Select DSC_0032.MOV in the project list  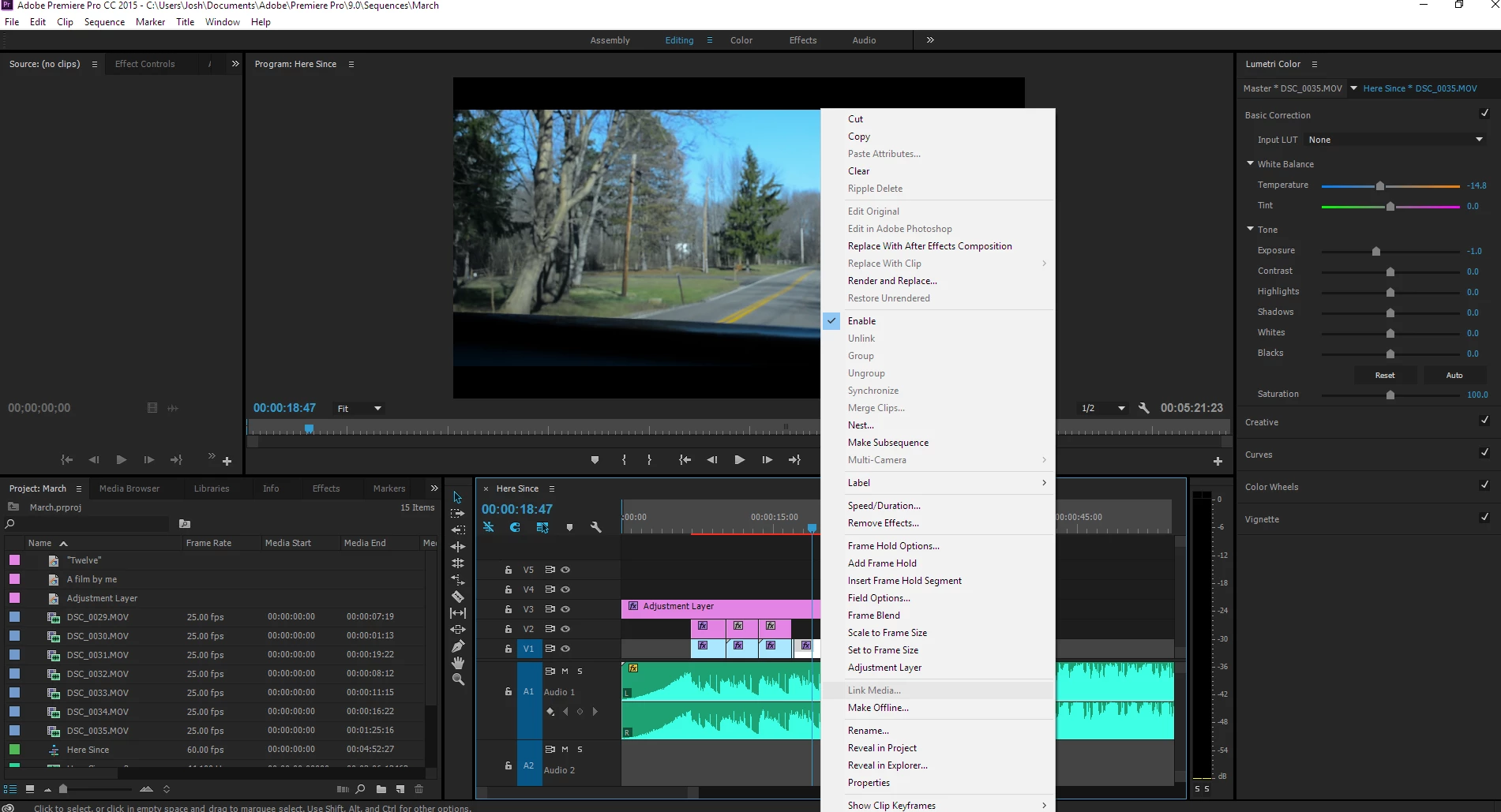[x=97, y=674]
